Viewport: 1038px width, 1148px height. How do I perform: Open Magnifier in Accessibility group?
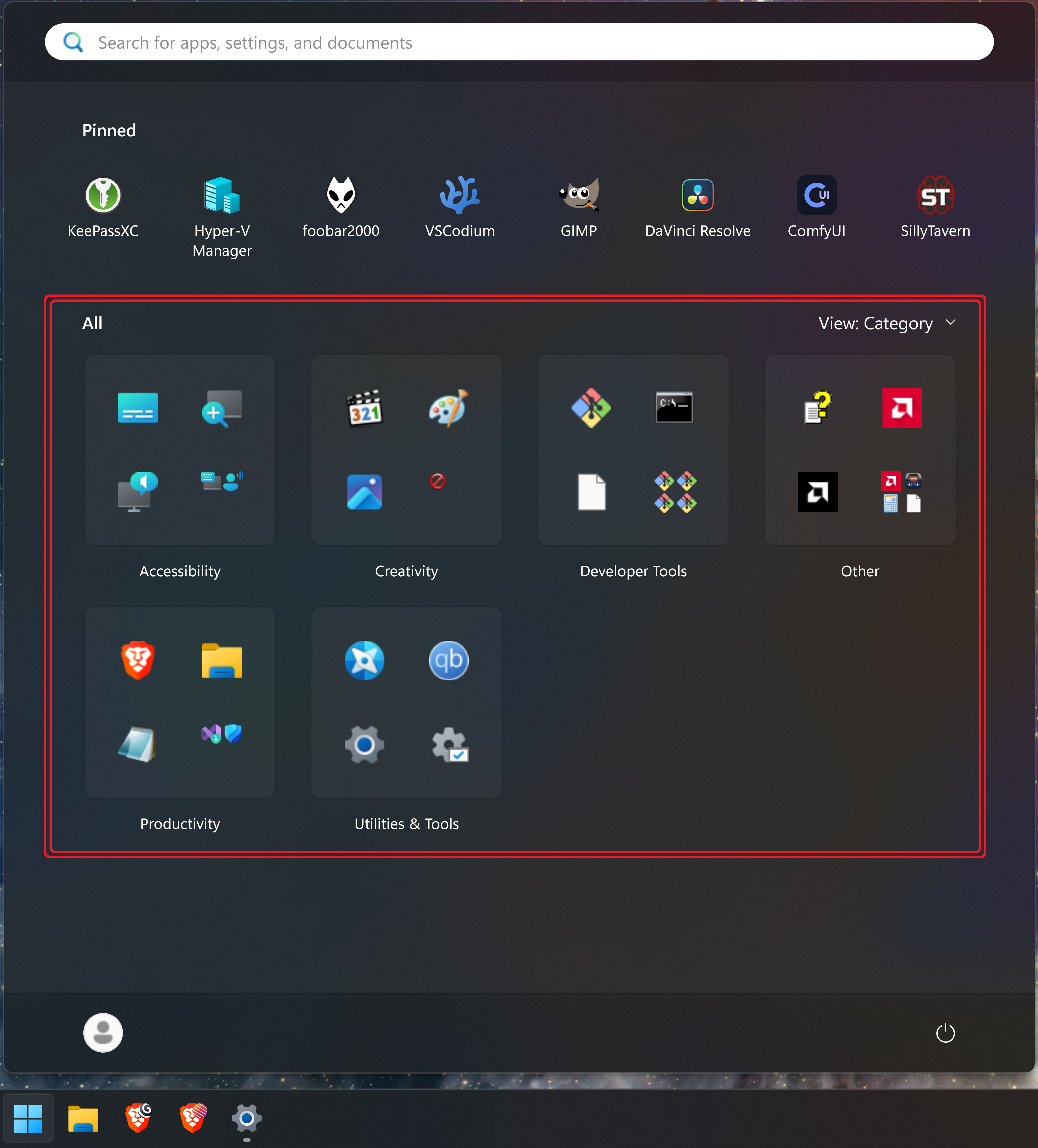(x=222, y=408)
